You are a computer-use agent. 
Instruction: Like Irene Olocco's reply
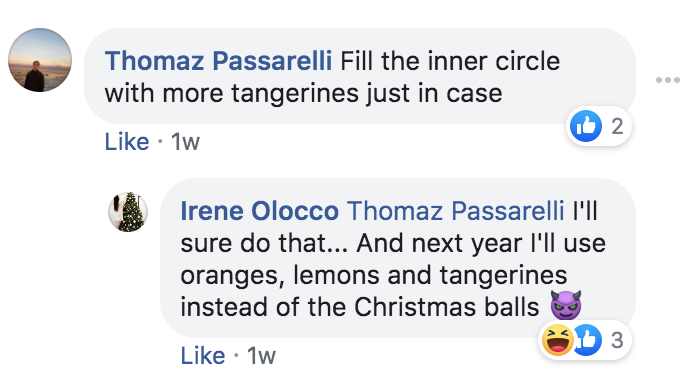[203, 355]
